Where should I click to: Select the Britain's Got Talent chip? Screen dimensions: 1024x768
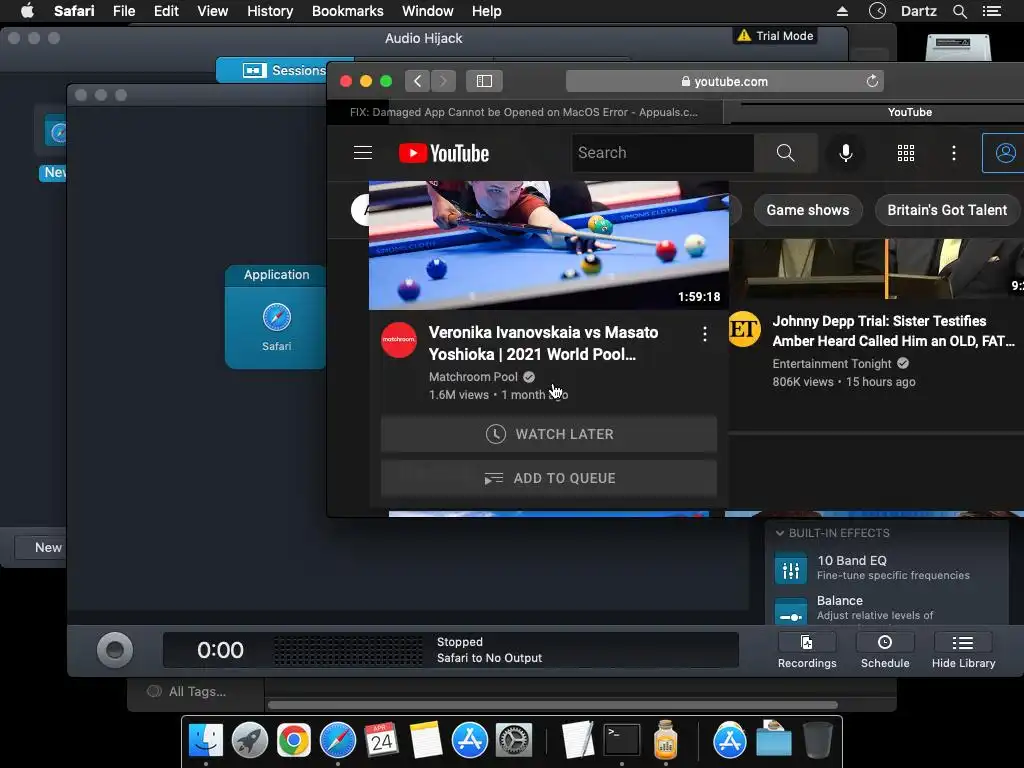pyautogui.click(x=947, y=210)
